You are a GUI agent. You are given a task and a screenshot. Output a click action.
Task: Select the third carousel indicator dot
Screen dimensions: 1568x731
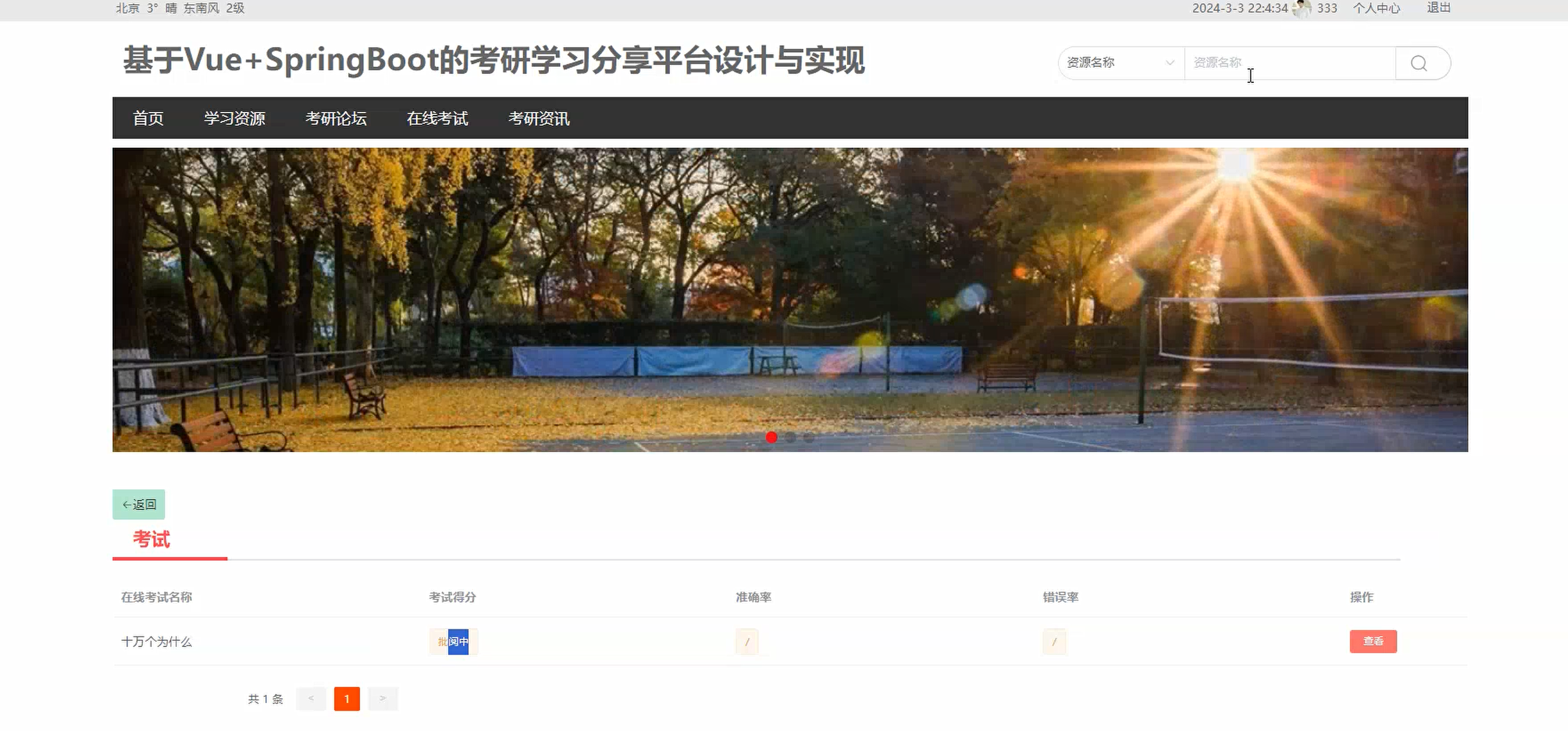808,437
